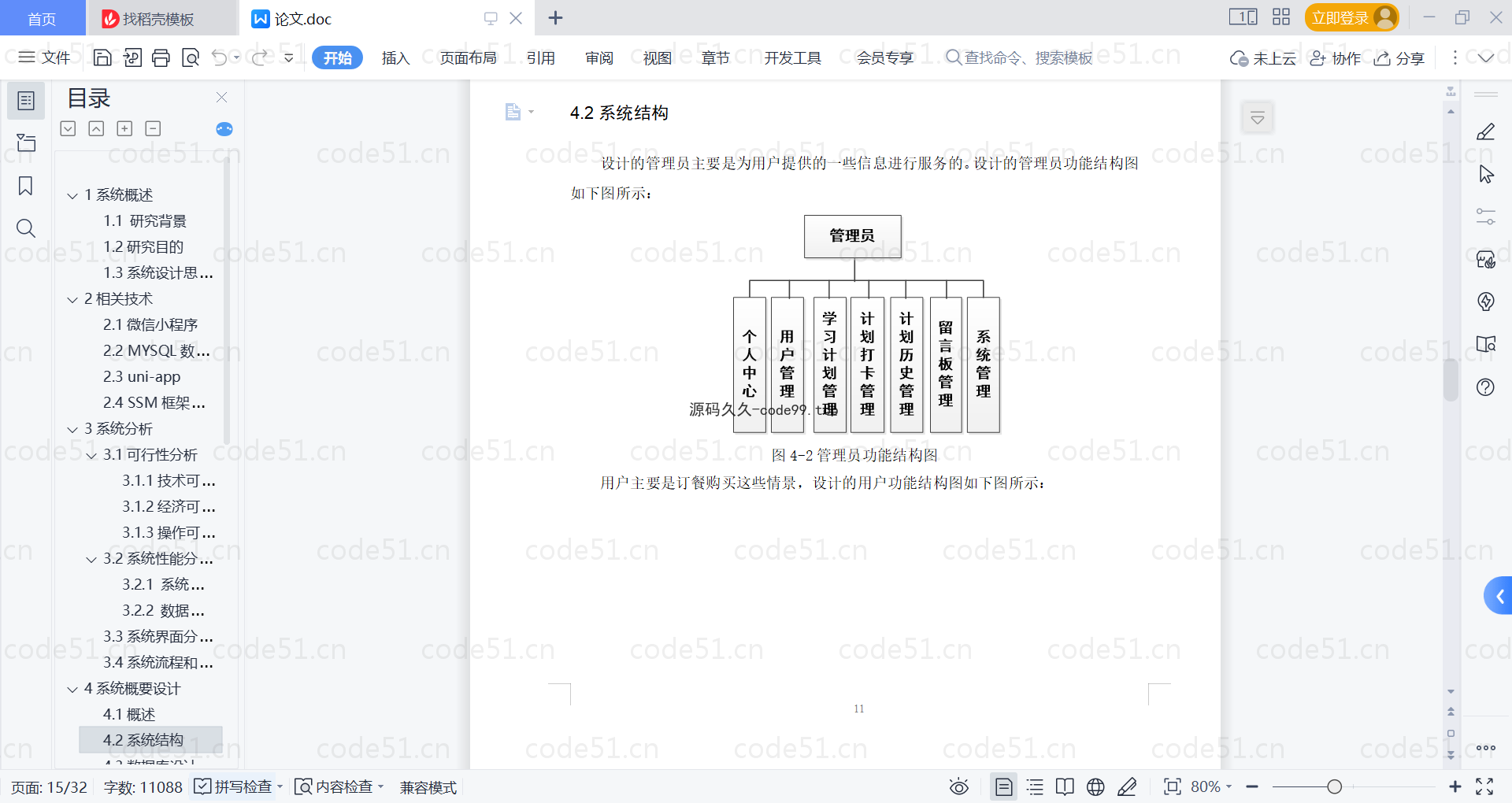Viewport: 1512px width, 803px height.
Task: Open the help question mark icon in right sidebar
Action: [1485, 387]
